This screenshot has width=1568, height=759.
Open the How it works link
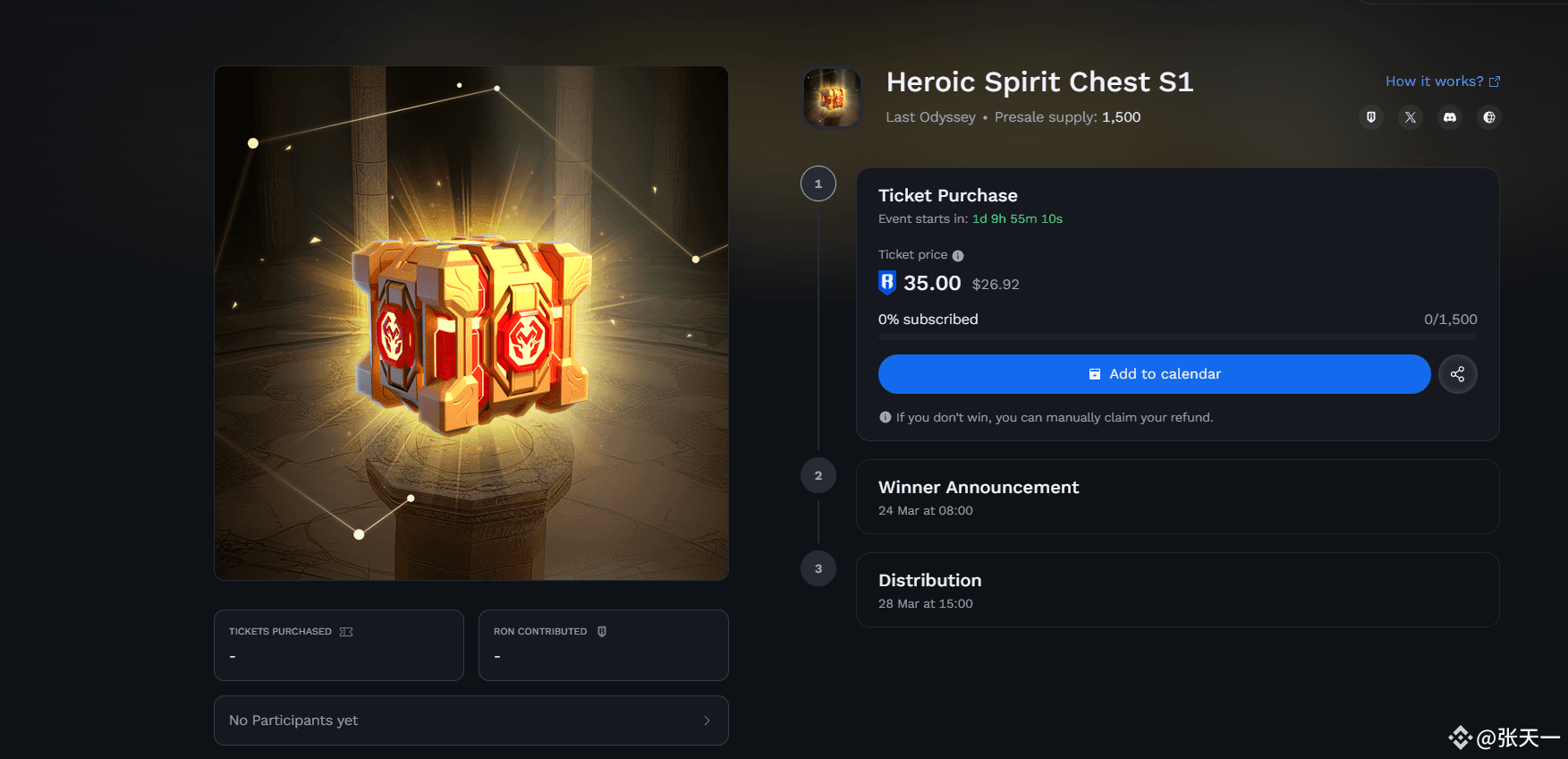[1443, 81]
